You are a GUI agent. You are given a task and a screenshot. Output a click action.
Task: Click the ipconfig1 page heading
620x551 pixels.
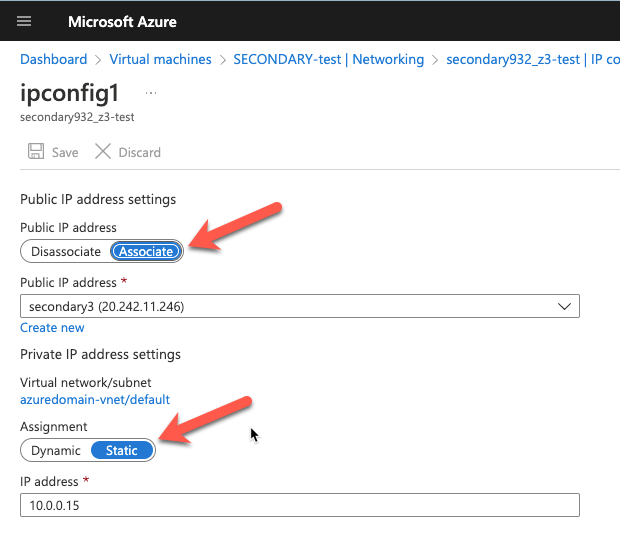pos(69,93)
